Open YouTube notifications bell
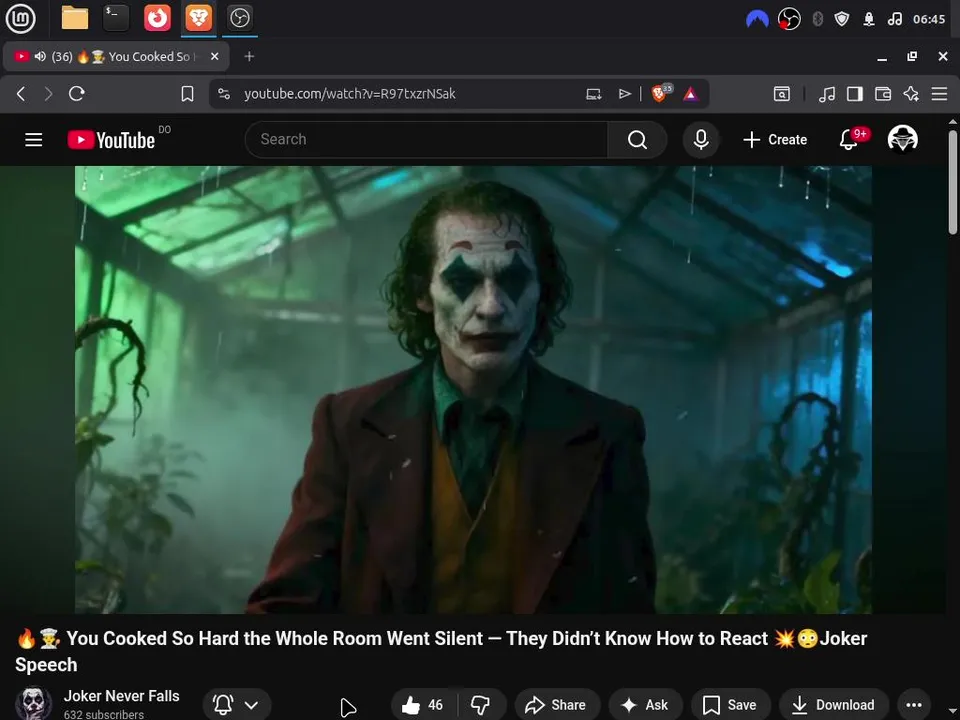Viewport: 960px width, 720px height. tap(849, 140)
